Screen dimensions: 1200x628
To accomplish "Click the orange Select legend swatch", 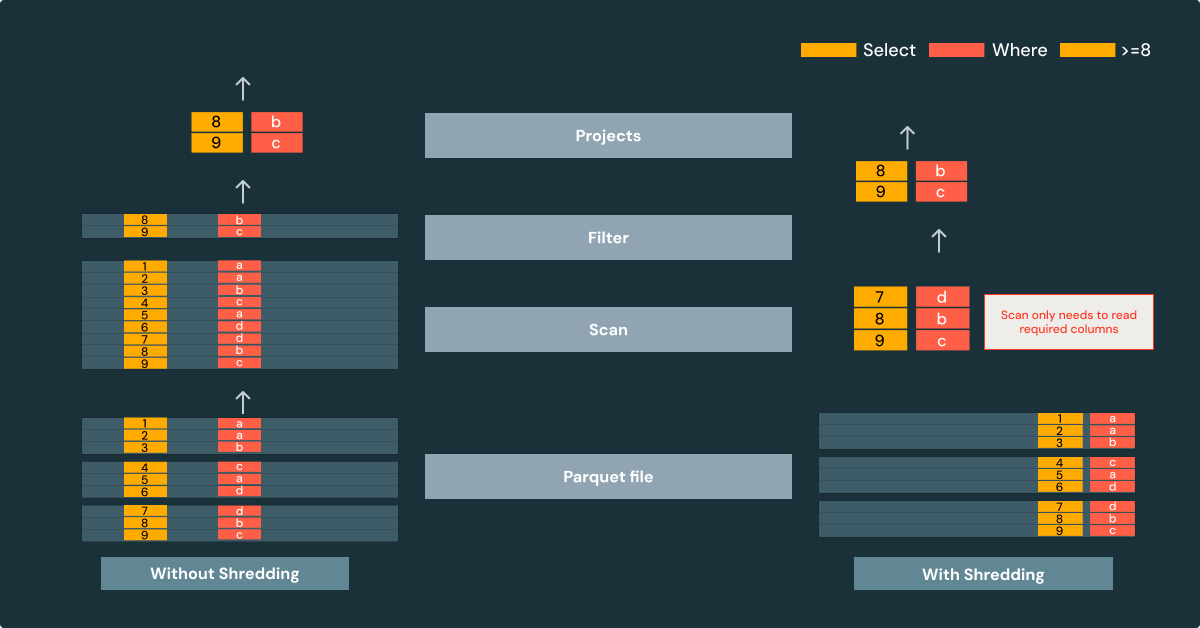I will click(x=828, y=50).
